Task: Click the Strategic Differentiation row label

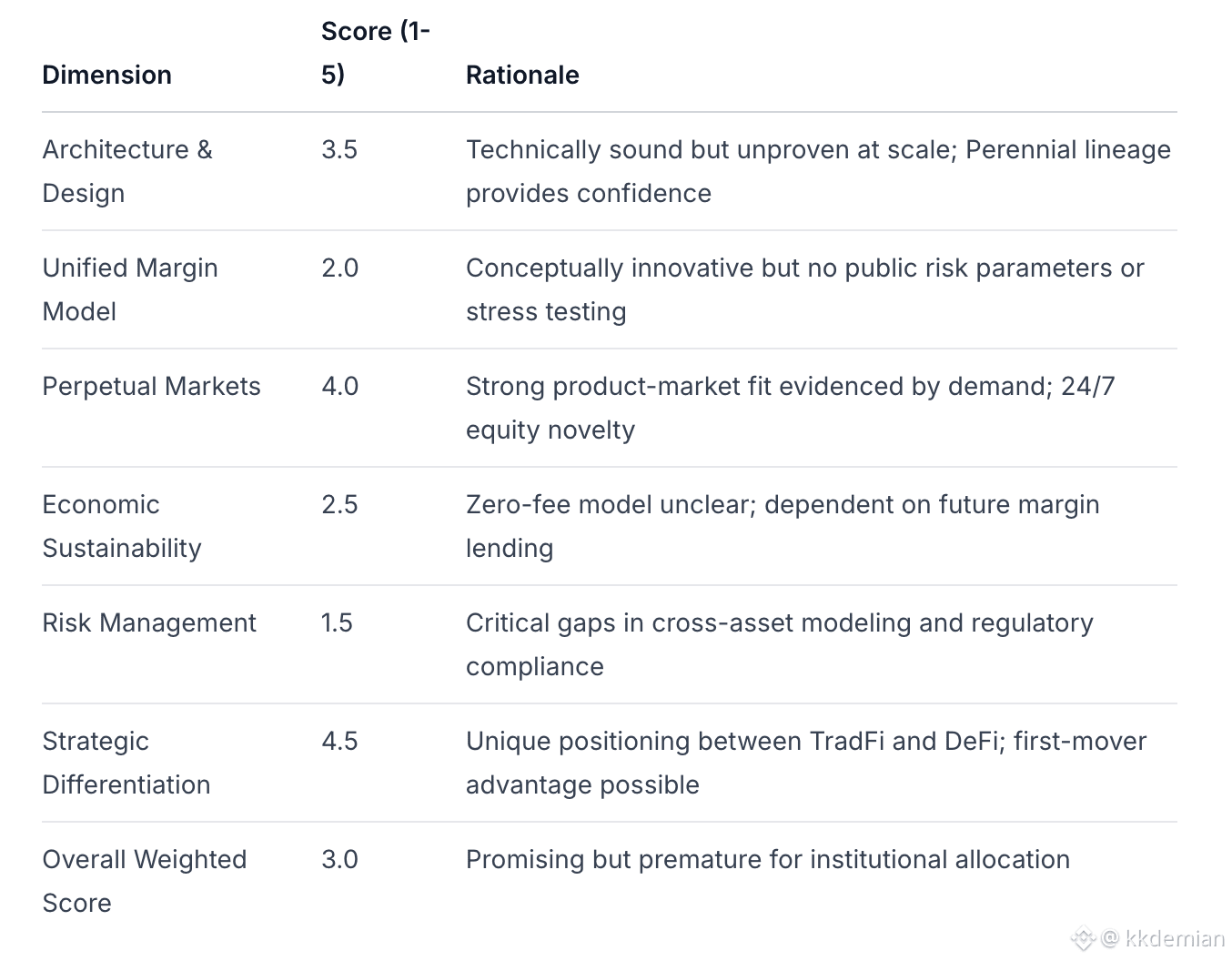Action: 126,763
